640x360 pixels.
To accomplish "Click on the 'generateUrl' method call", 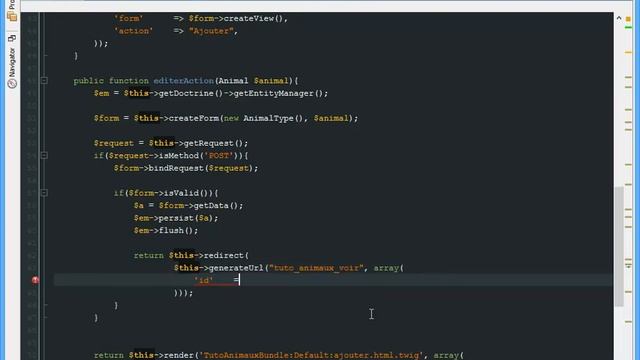I will (236, 268).
